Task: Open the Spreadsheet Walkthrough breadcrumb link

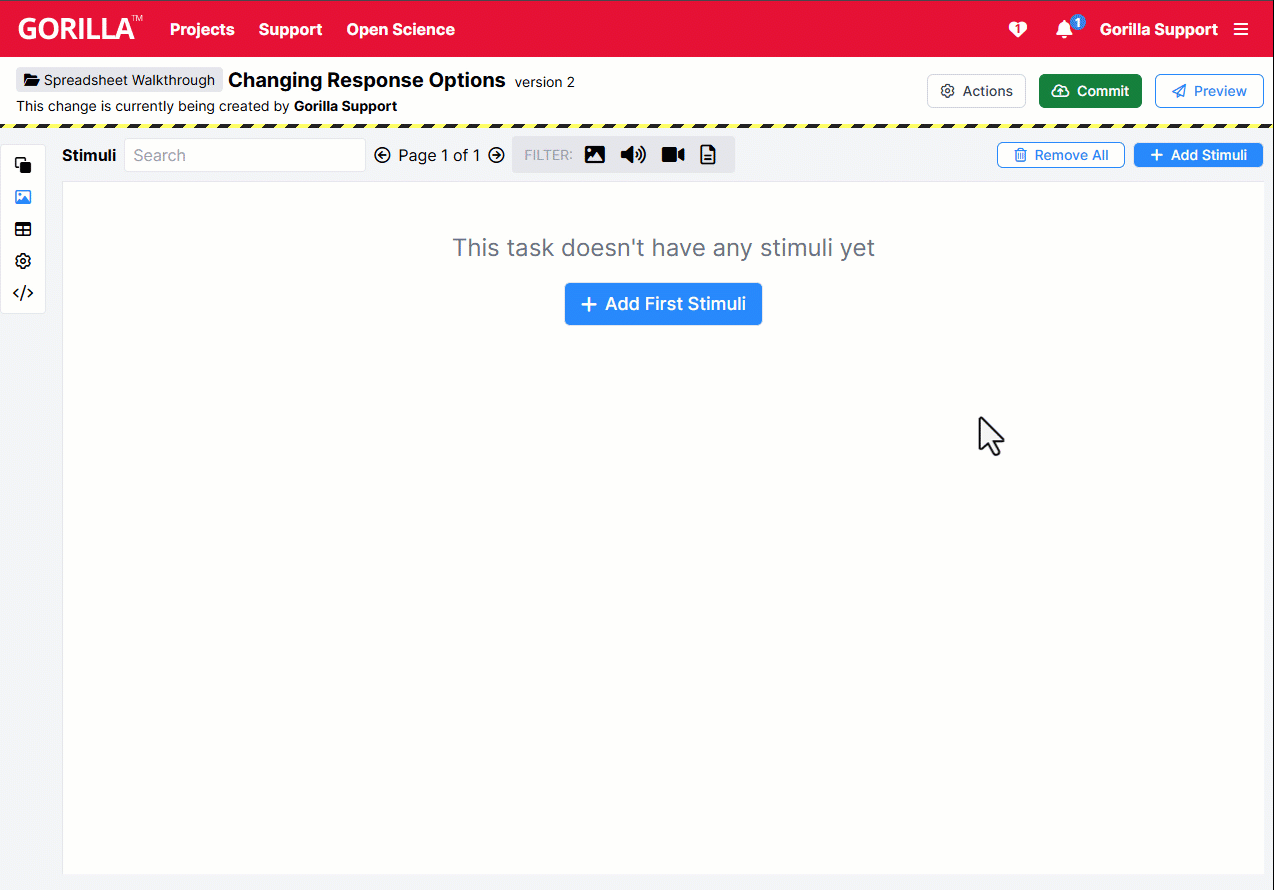Action: [x=119, y=79]
